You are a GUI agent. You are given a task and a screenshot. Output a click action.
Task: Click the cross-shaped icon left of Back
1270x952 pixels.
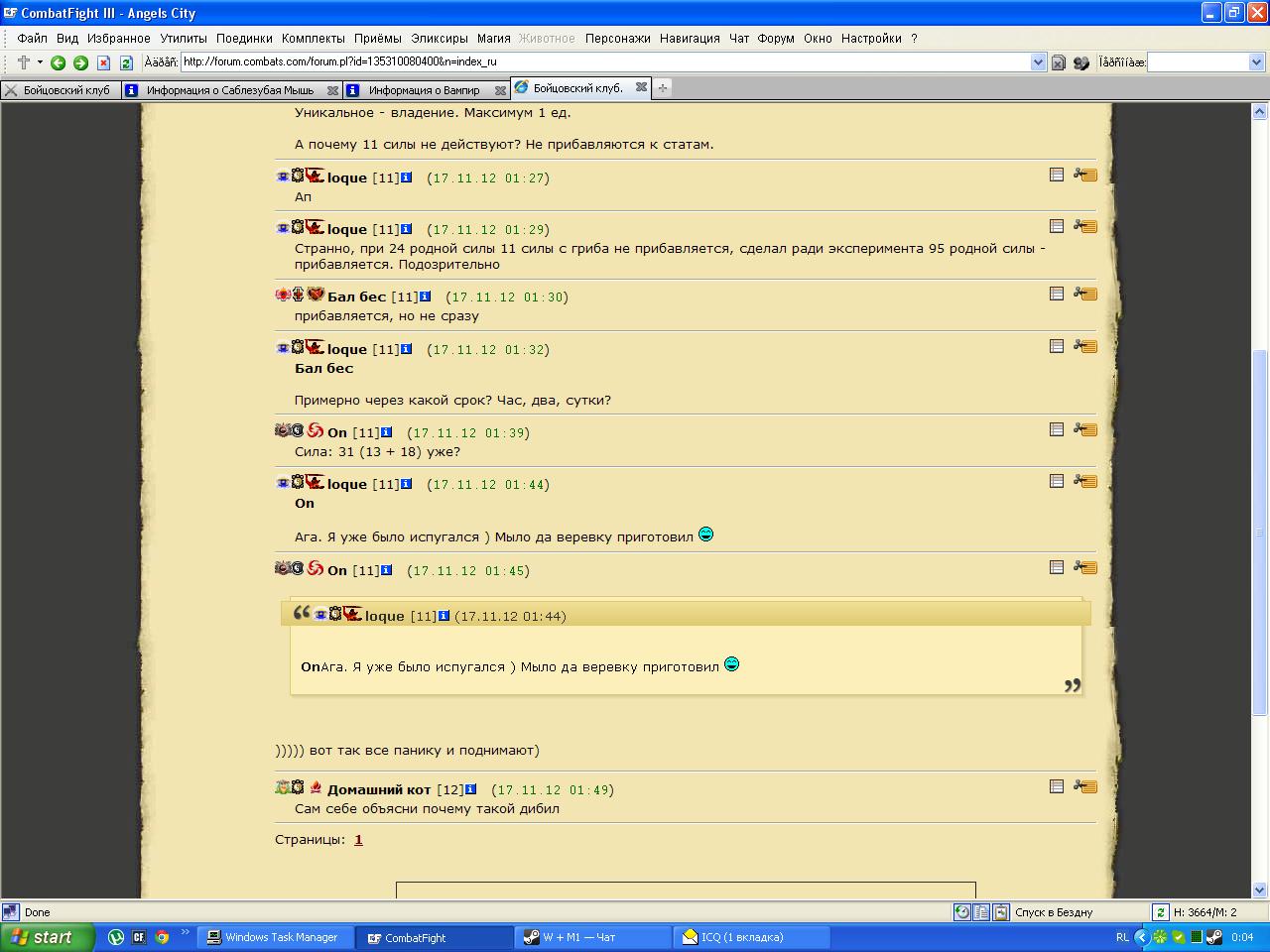pyautogui.click(x=24, y=62)
